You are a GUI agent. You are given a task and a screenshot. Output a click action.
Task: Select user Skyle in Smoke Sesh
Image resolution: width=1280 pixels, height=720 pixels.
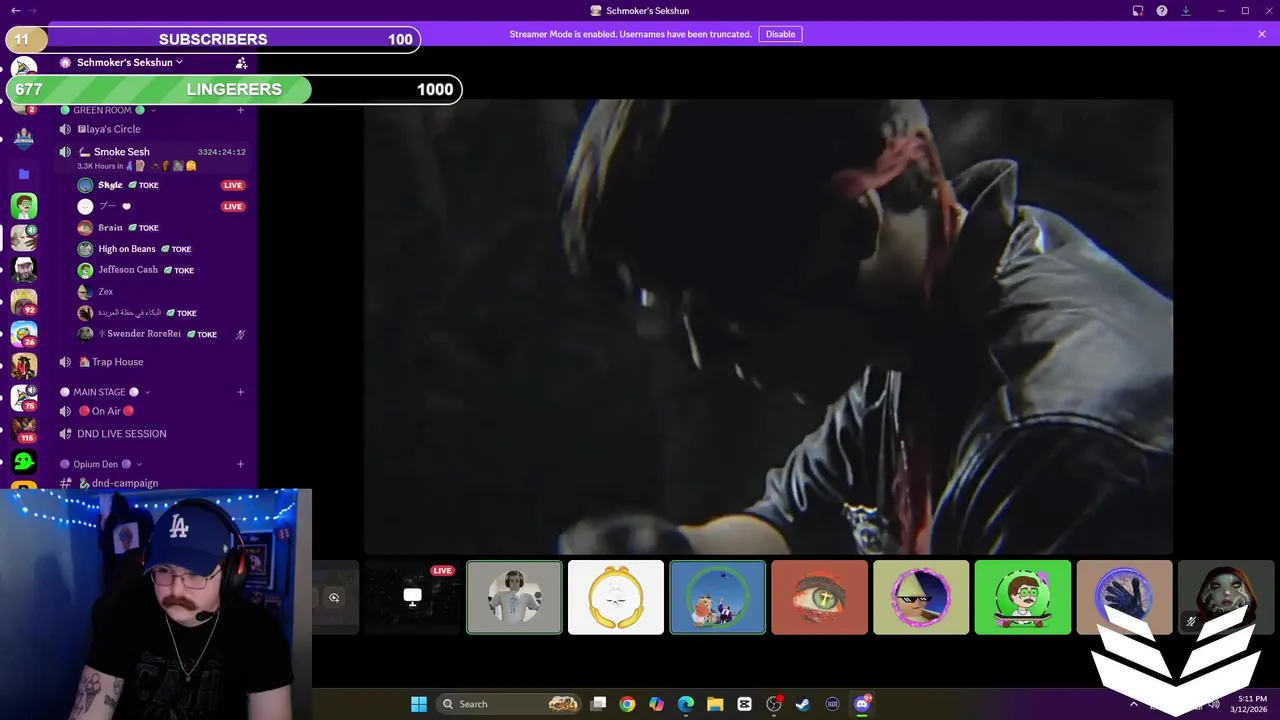pos(110,185)
